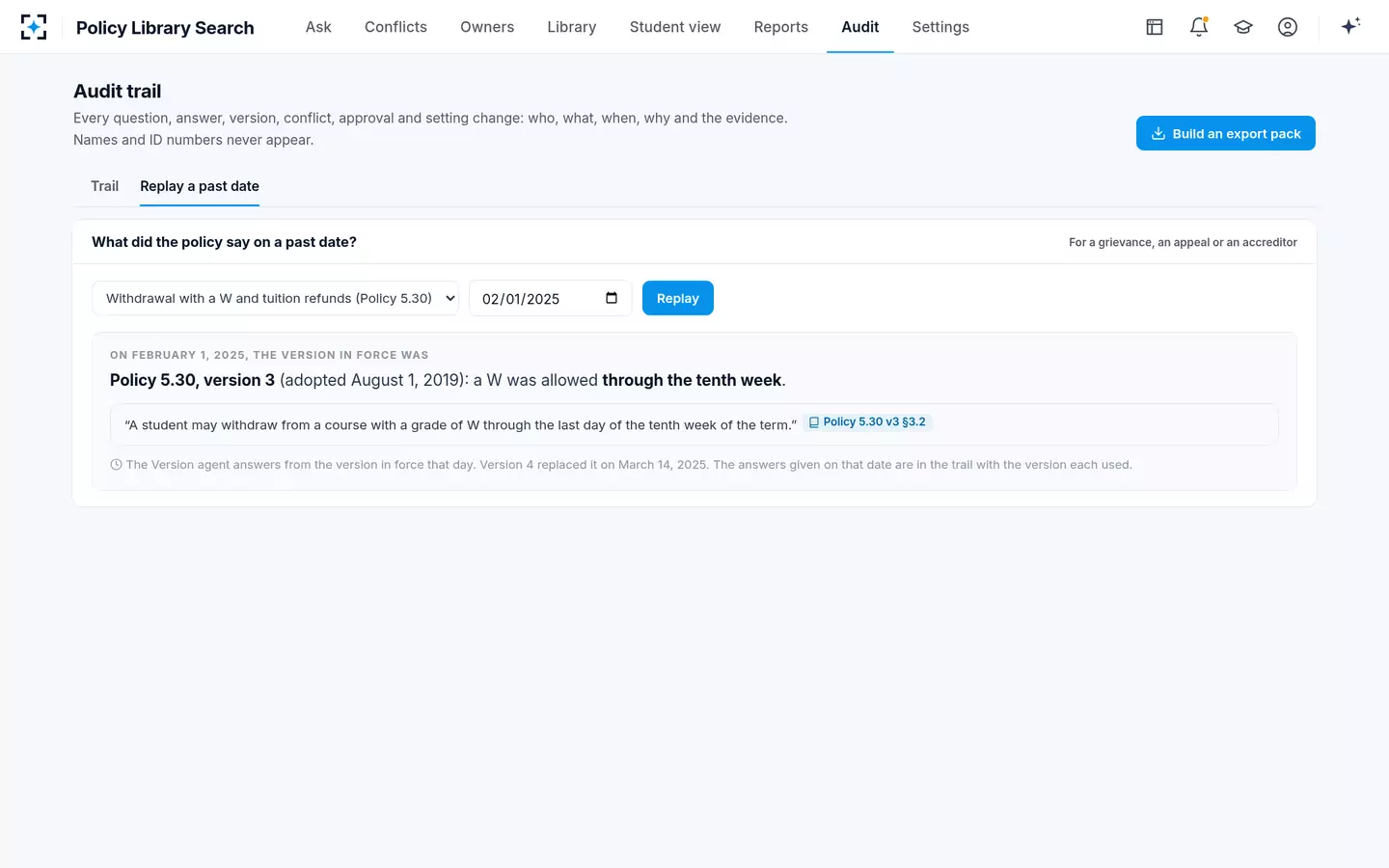Click the Audit trail heading
The width and height of the screenshot is (1389, 868).
(x=118, y=91)
